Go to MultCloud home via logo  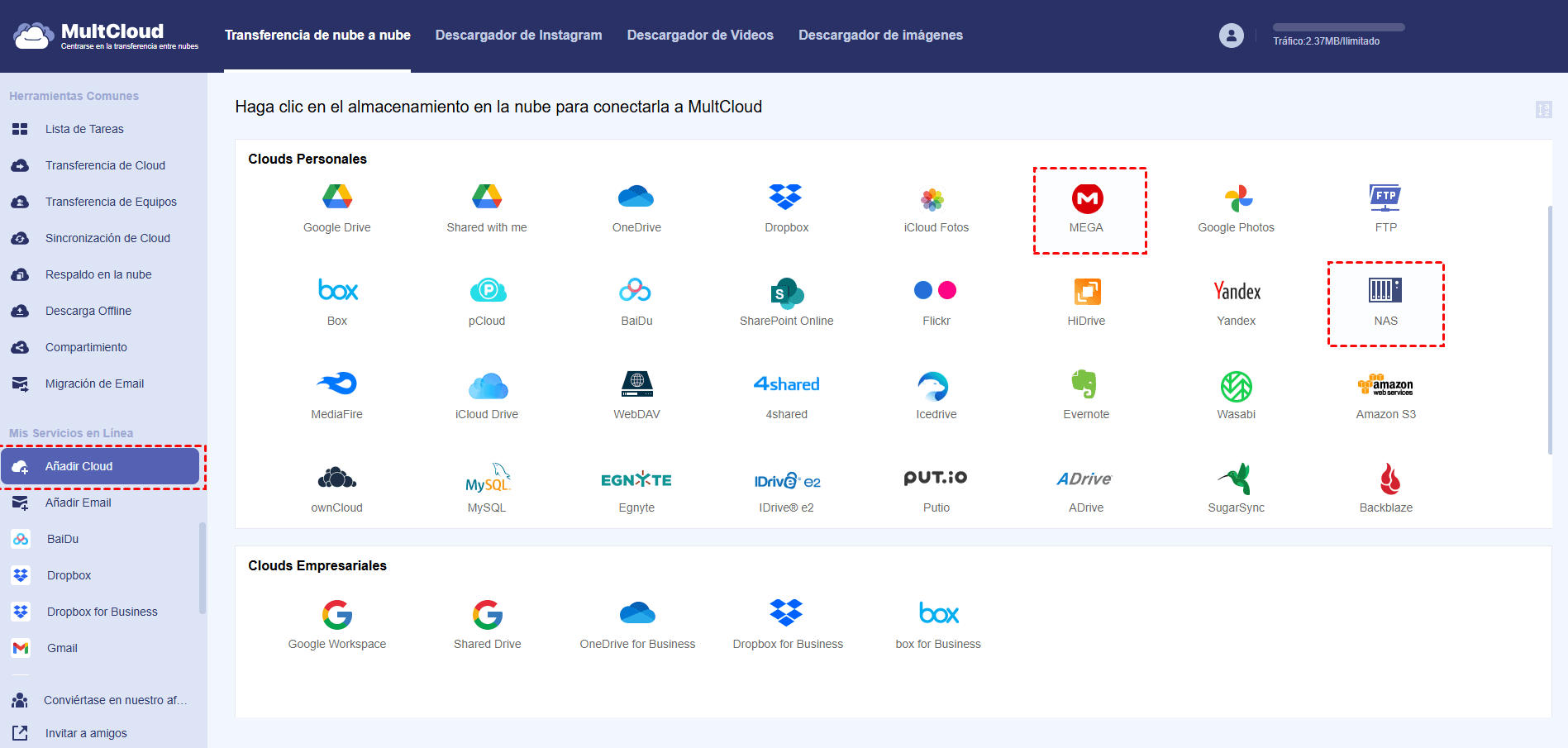click(106, 36)
